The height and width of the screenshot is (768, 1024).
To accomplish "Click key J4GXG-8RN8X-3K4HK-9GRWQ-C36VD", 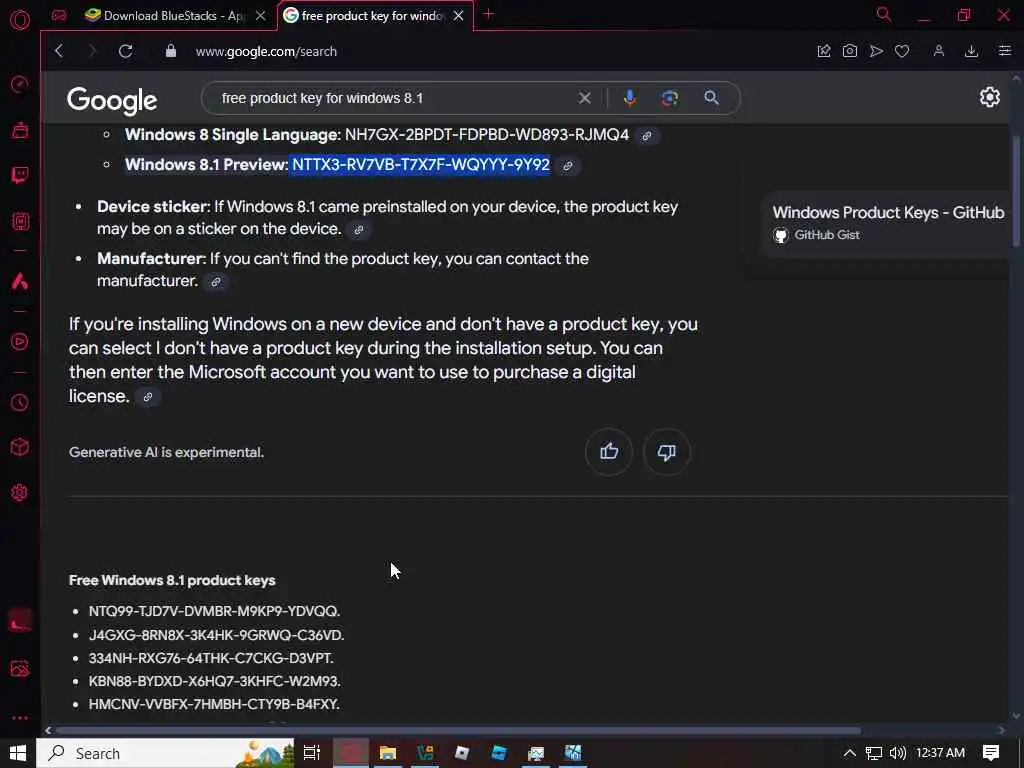I will [216, 635].
